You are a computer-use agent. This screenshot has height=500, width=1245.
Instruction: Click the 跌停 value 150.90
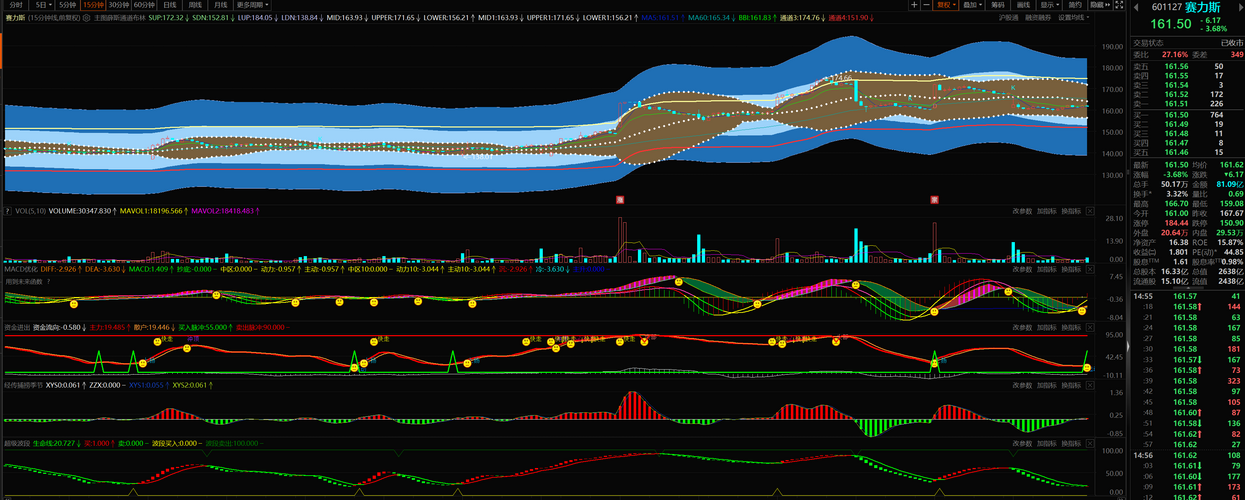[1230, 222]
